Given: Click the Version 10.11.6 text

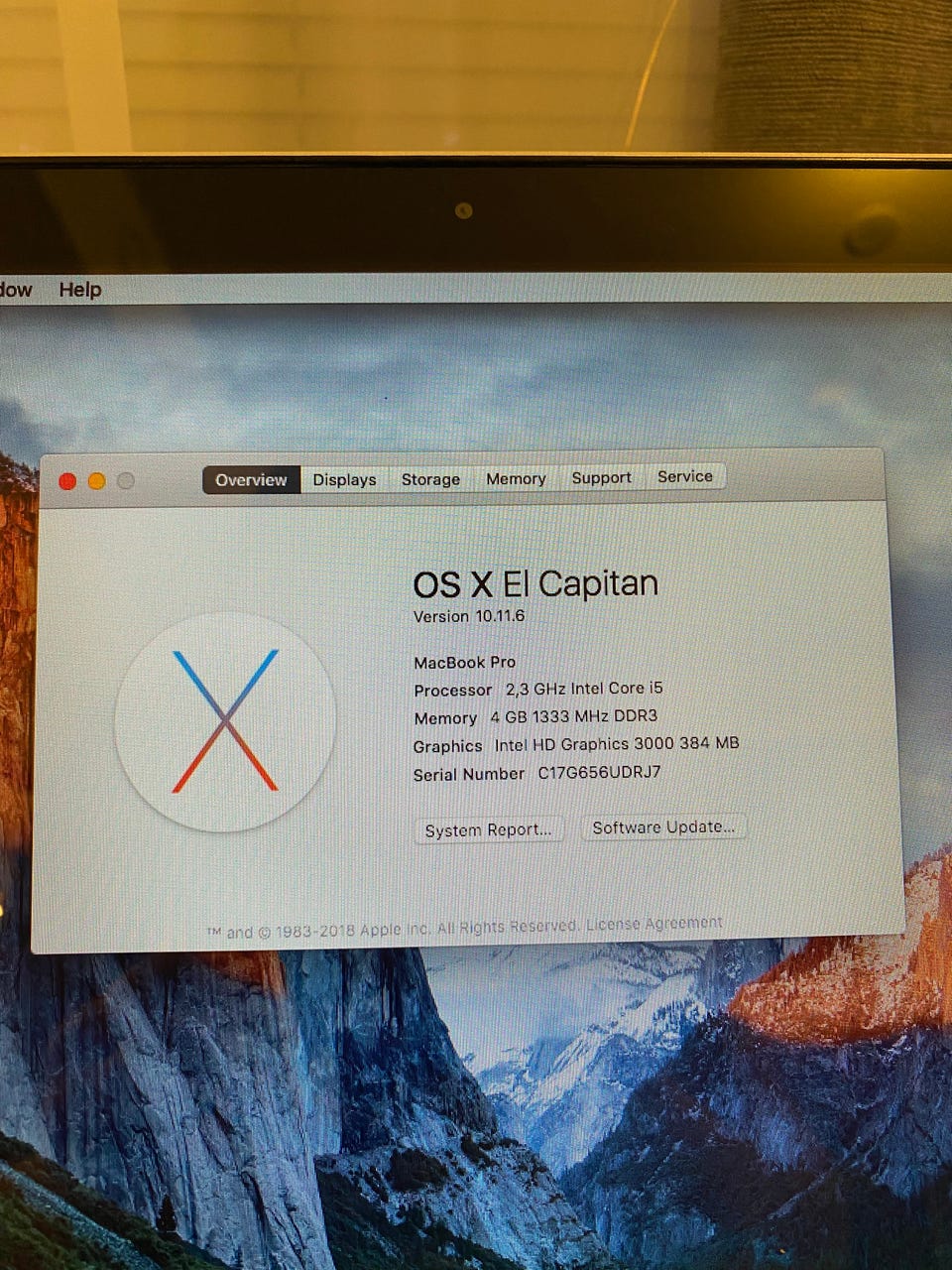Looking at the screenshot, I should [x=469, y=616].
